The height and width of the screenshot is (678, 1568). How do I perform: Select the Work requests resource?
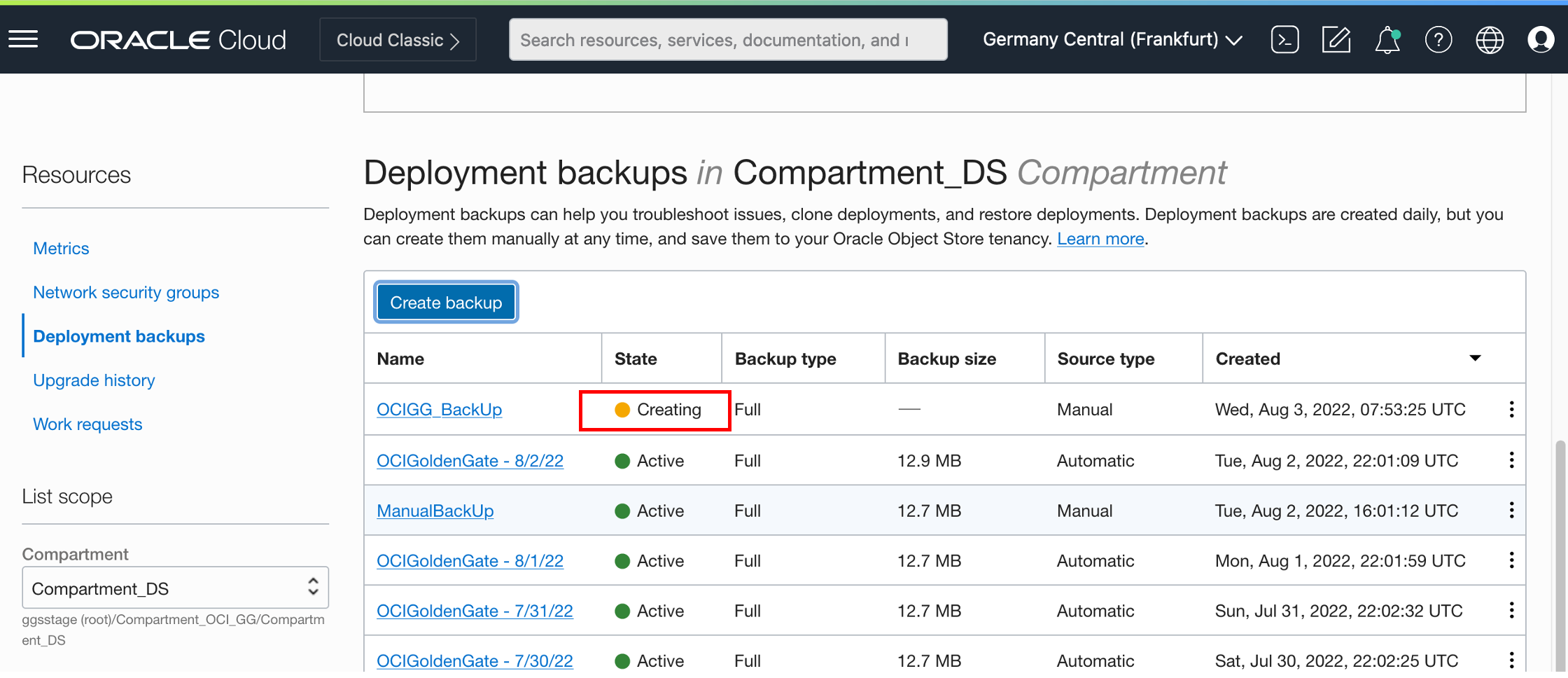87,424
